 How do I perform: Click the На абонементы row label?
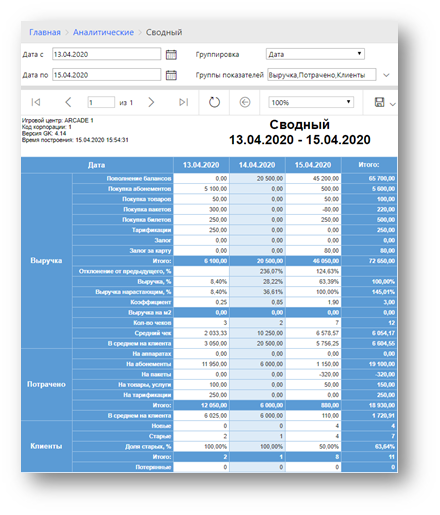[149, 364]
